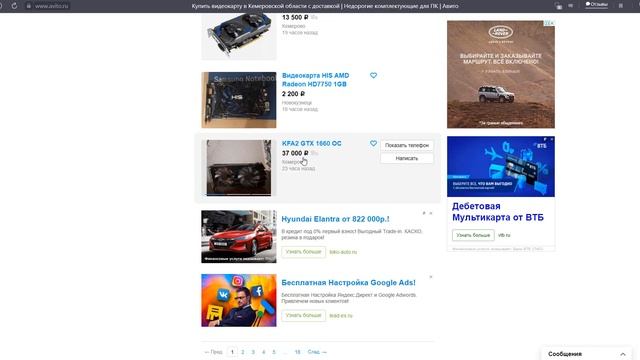Open the KFA2 GTX 1660 OC listing

[x=311, y=143]
